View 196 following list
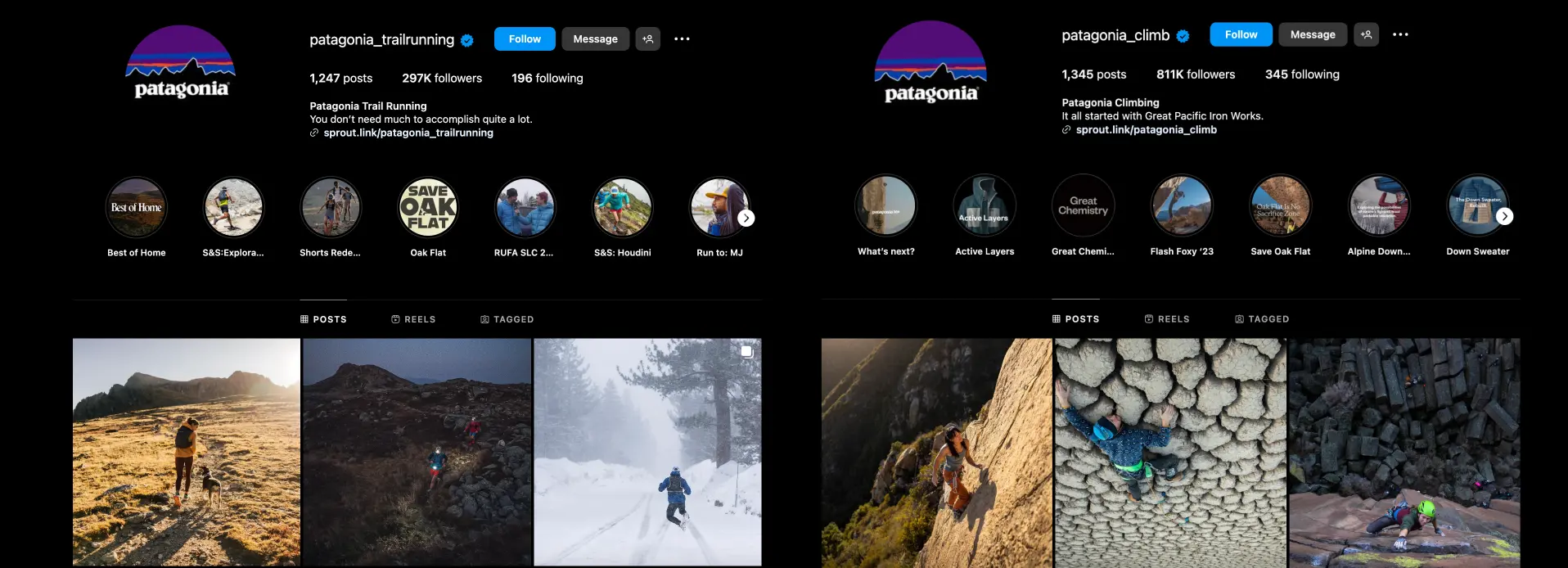 (547, 78)
